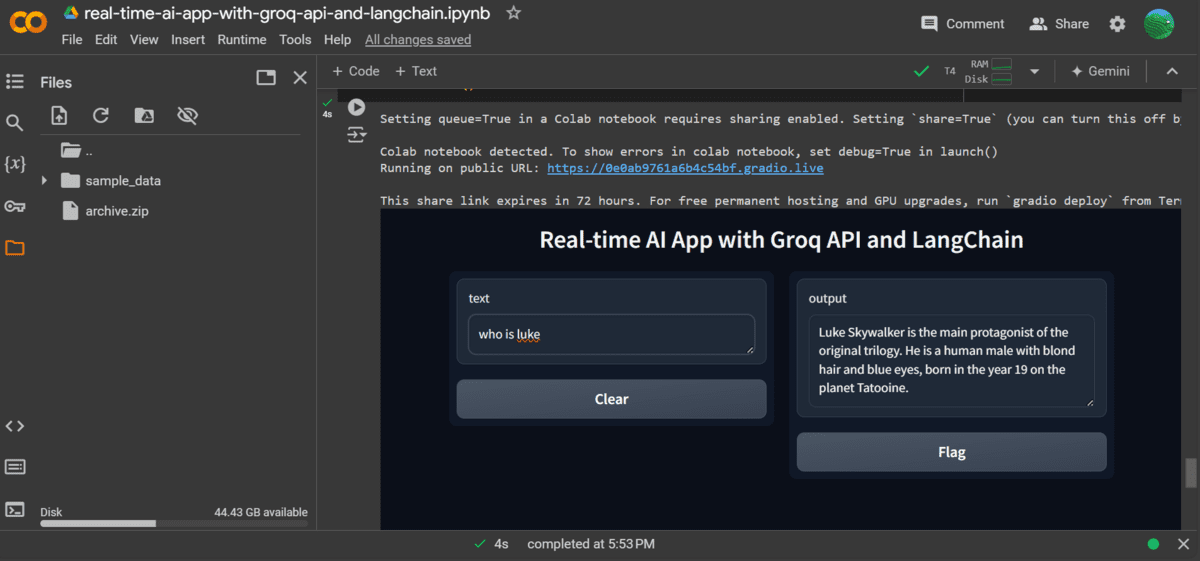The width and height of the screenshot is (1200, 561).
Task: Open the File menu
Action: click(x=72, y=40)
